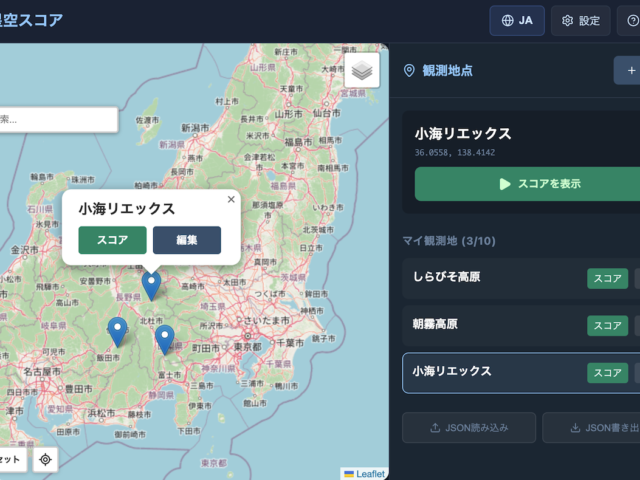Image resolution: width=640 pixels, height=480 pixels.
Task: Show score for 朝霧高原 in list
Action: [607, 325]
